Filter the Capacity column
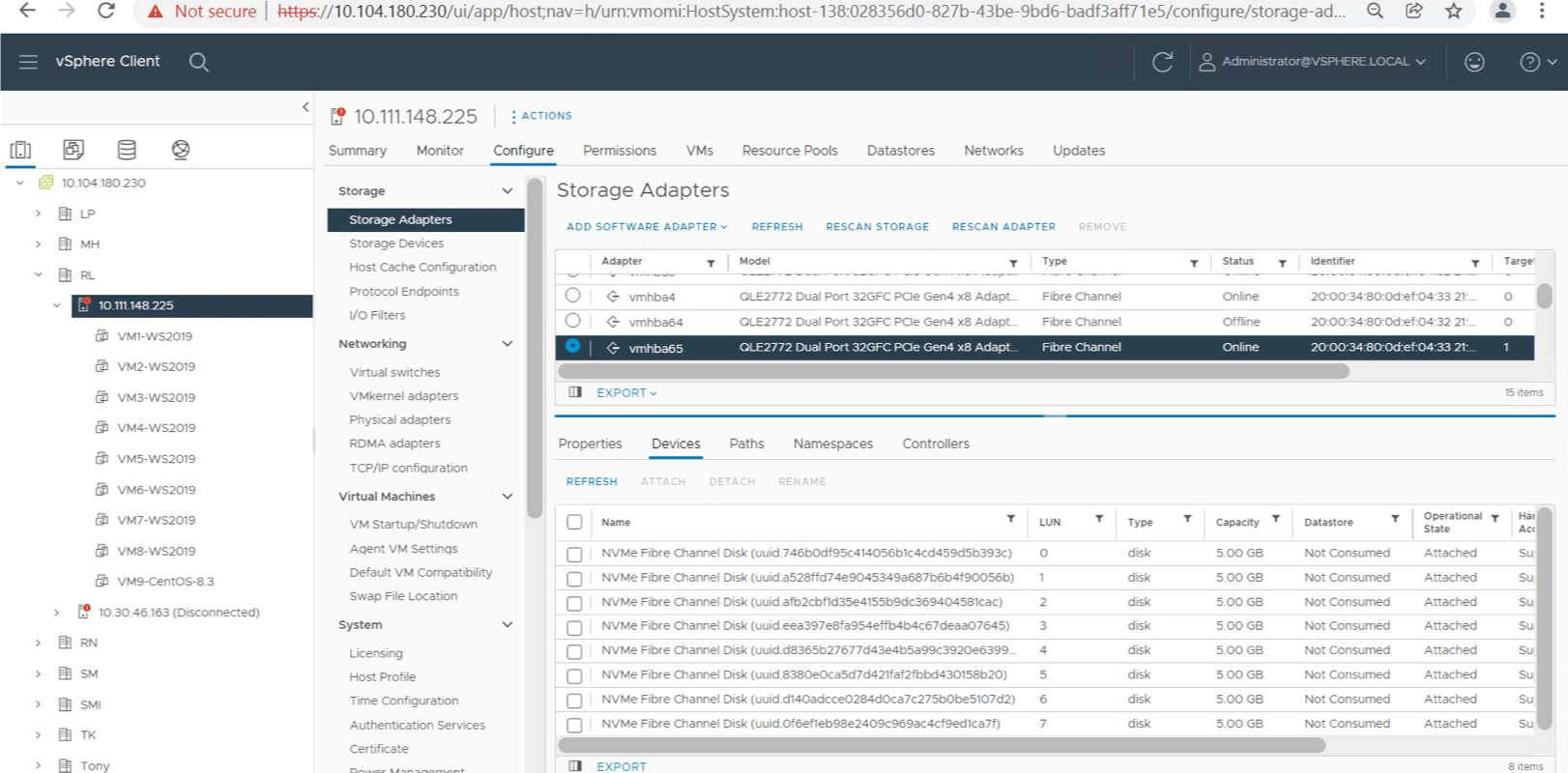1568x773 pixels. click(1276, 519)
